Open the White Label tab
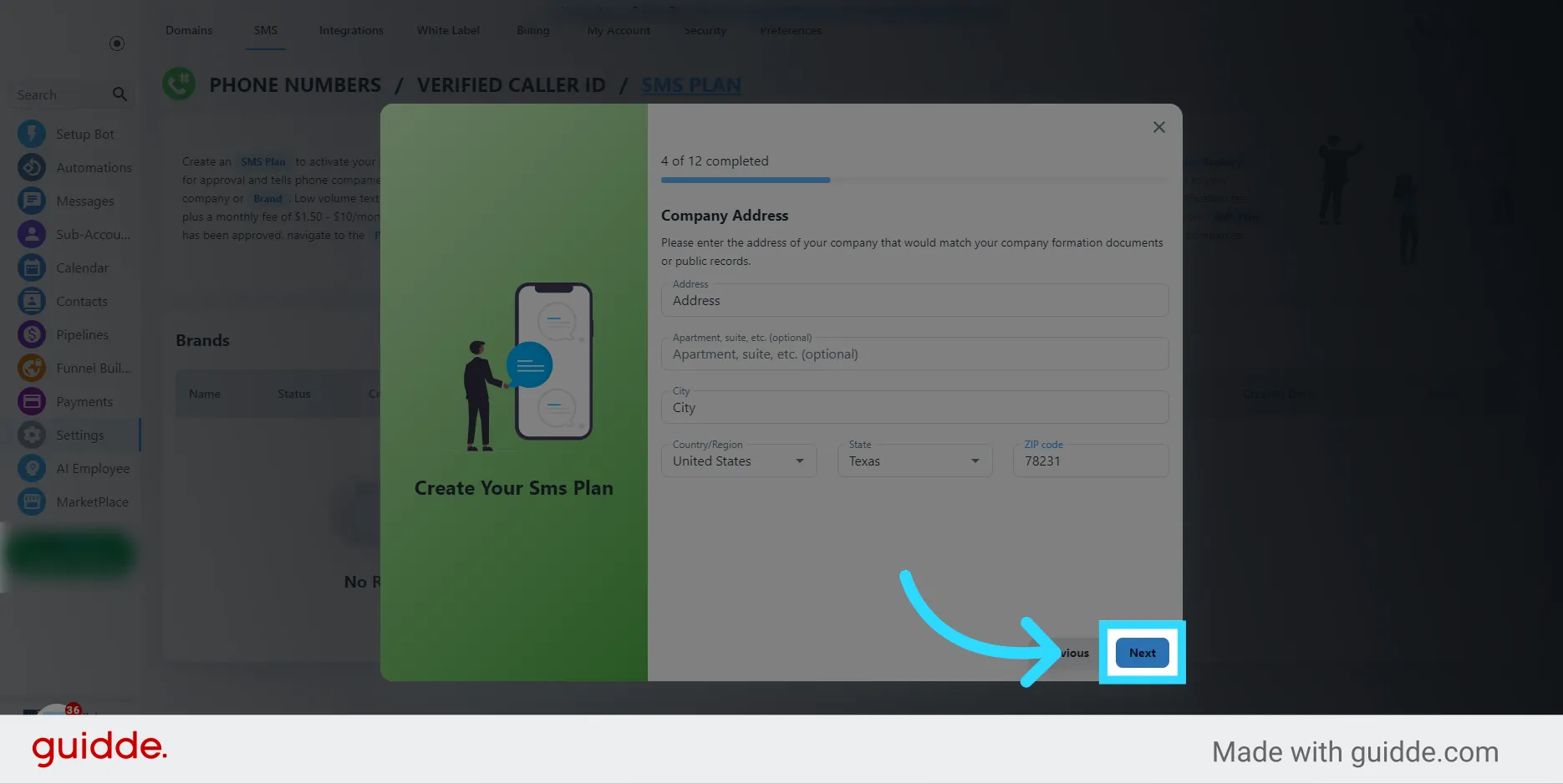The height and width of the screenshot is (784, 1563). [448, 30]
